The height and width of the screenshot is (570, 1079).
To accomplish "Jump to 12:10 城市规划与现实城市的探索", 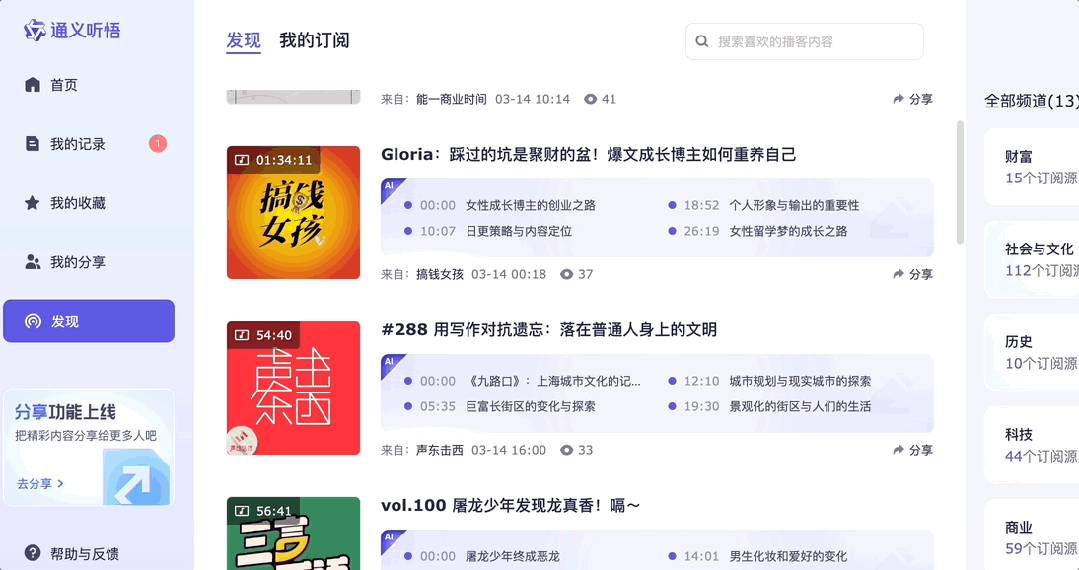I will (771, 381).
